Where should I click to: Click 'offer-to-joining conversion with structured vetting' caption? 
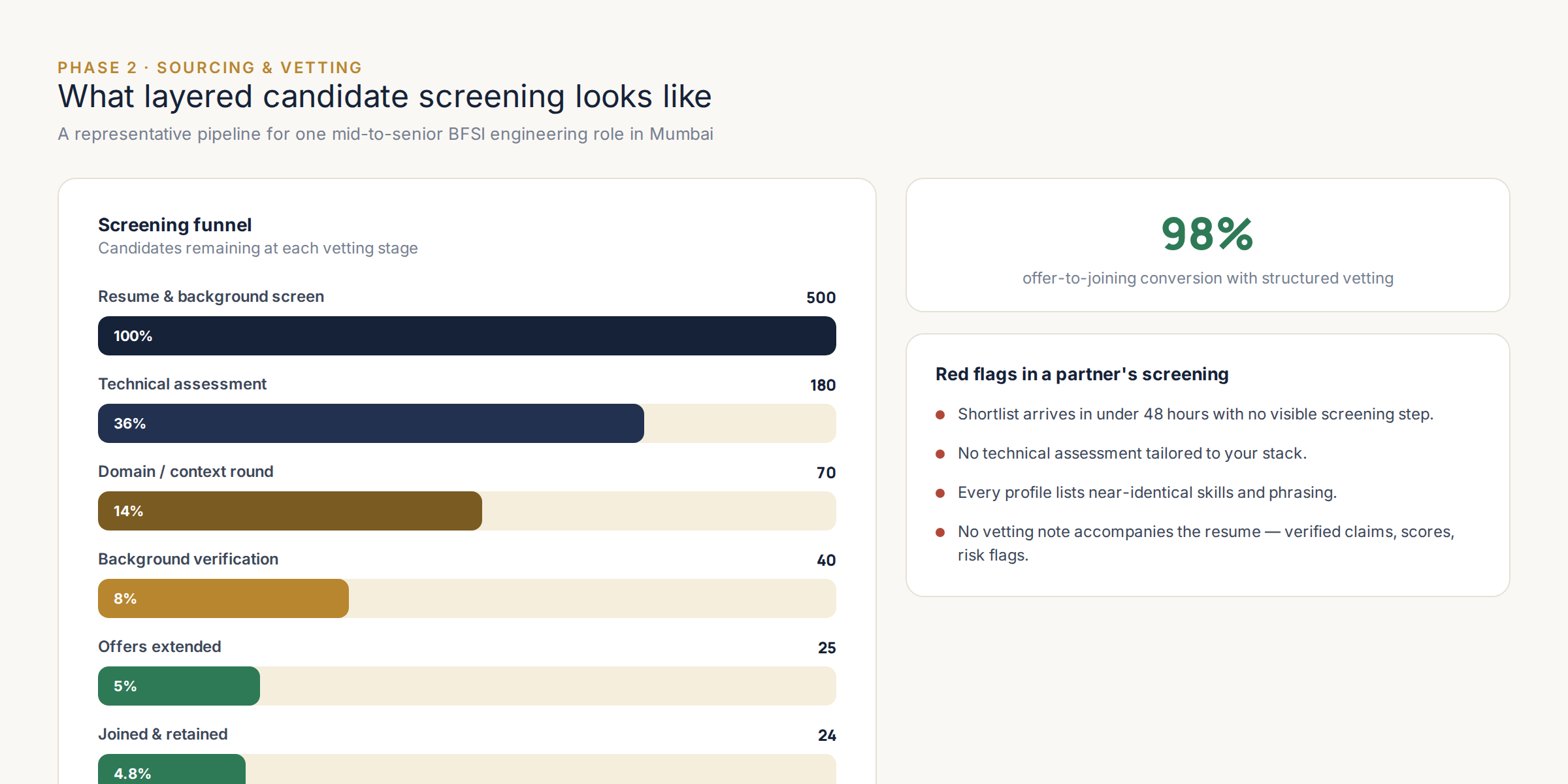pos(1207,278)
